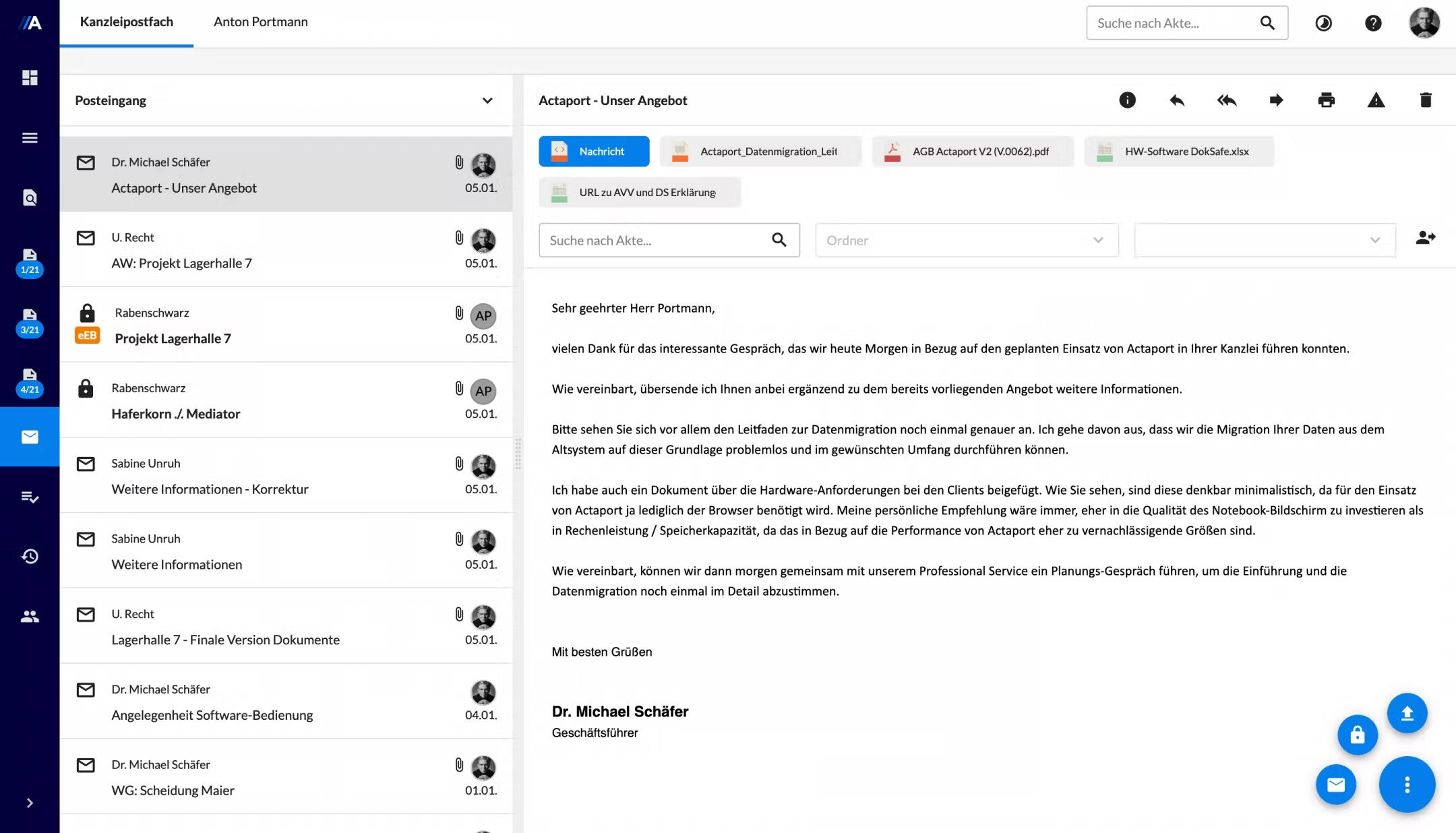Click search icon in top Akte search
This screenshot has height=833, width=1456.
1267,23
